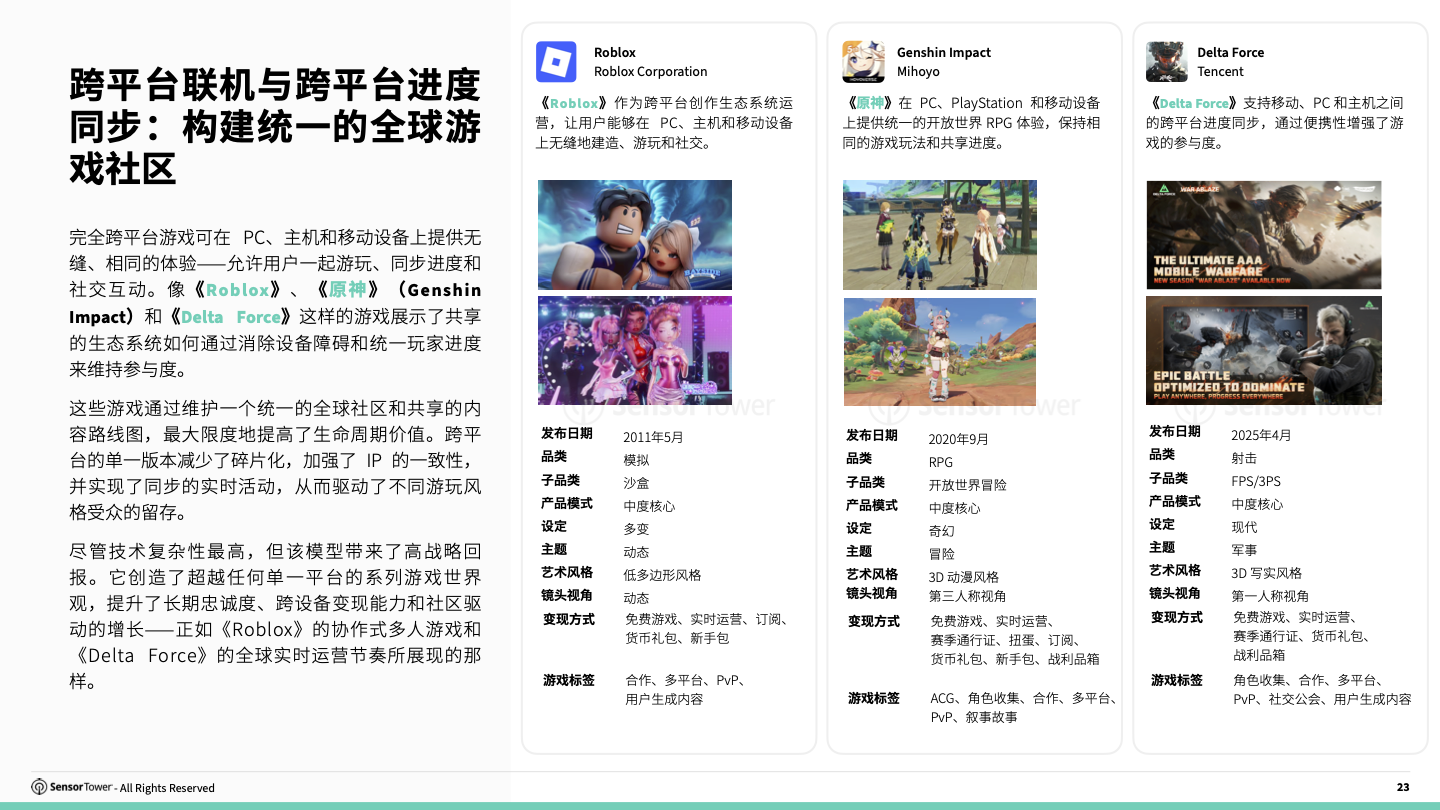
Task: Click the Genshin Impact app icon
Action: (x=863, y=61)
